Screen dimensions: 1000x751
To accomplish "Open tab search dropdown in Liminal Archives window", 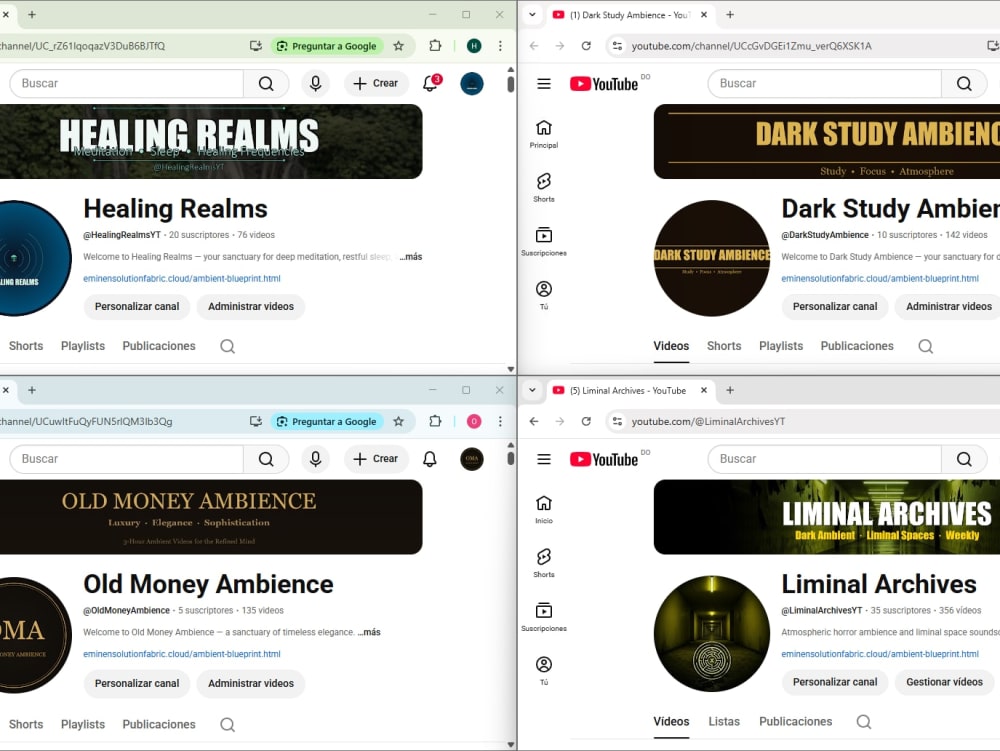I will 533,390.
